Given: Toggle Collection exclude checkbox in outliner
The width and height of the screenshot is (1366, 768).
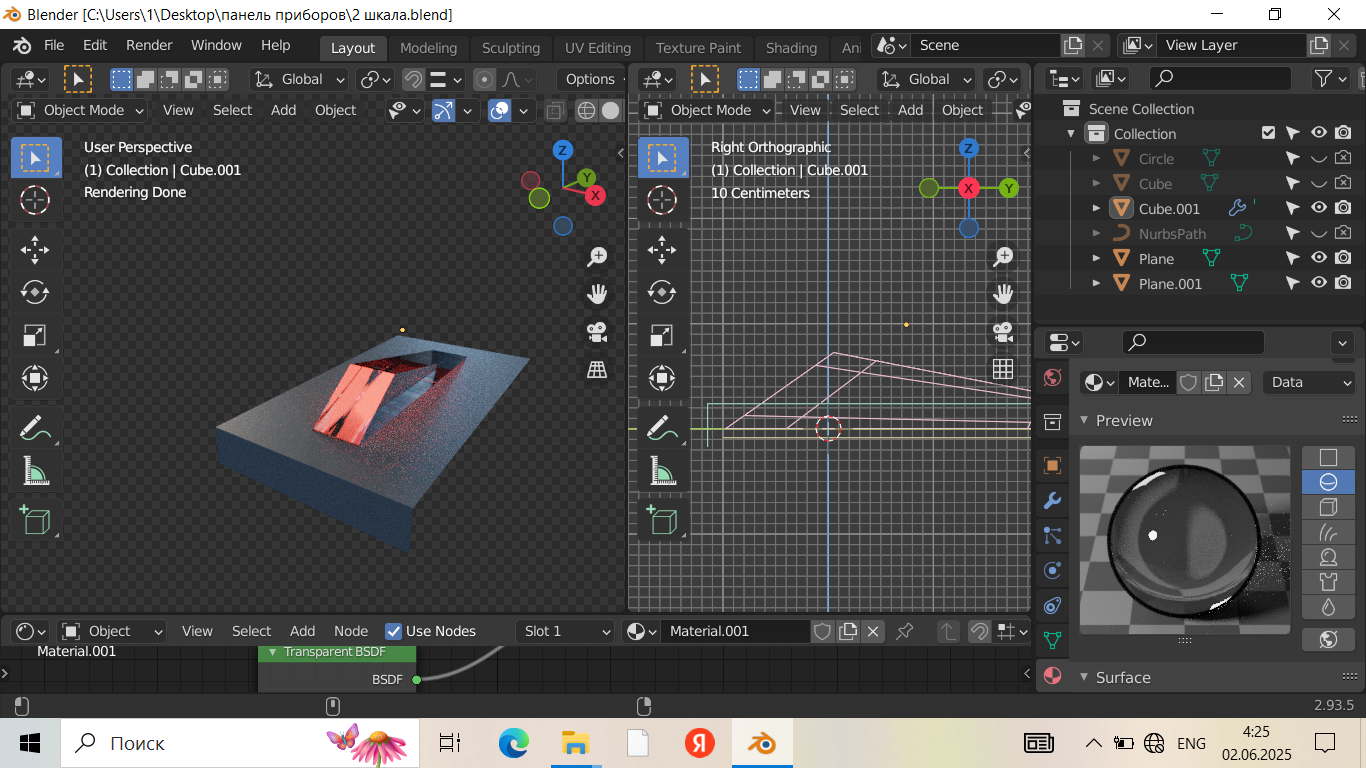Looking at the screenshot, I should pos(1269,133).
